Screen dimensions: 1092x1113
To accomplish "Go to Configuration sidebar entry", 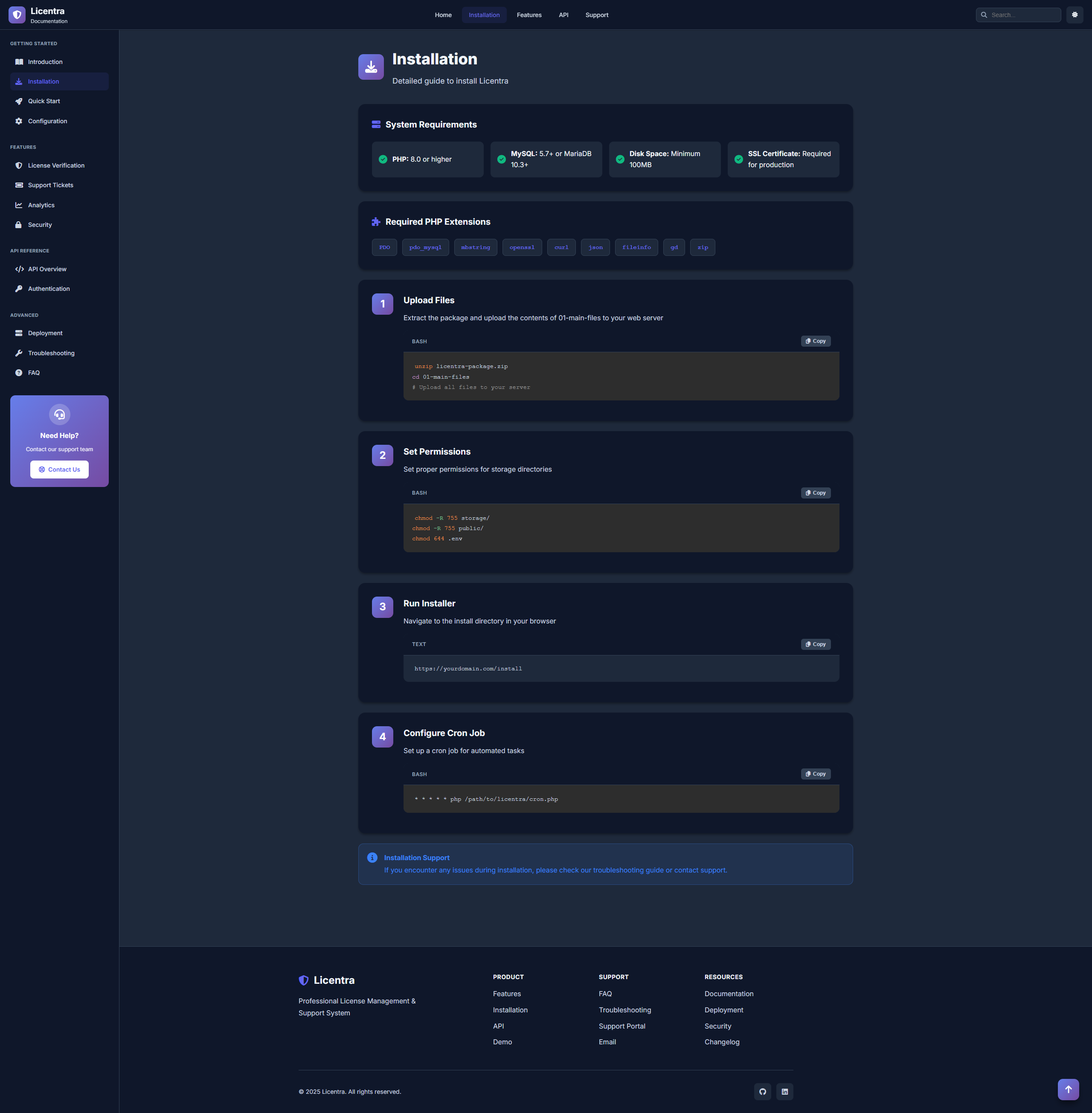I will click(x=47, y=121).
